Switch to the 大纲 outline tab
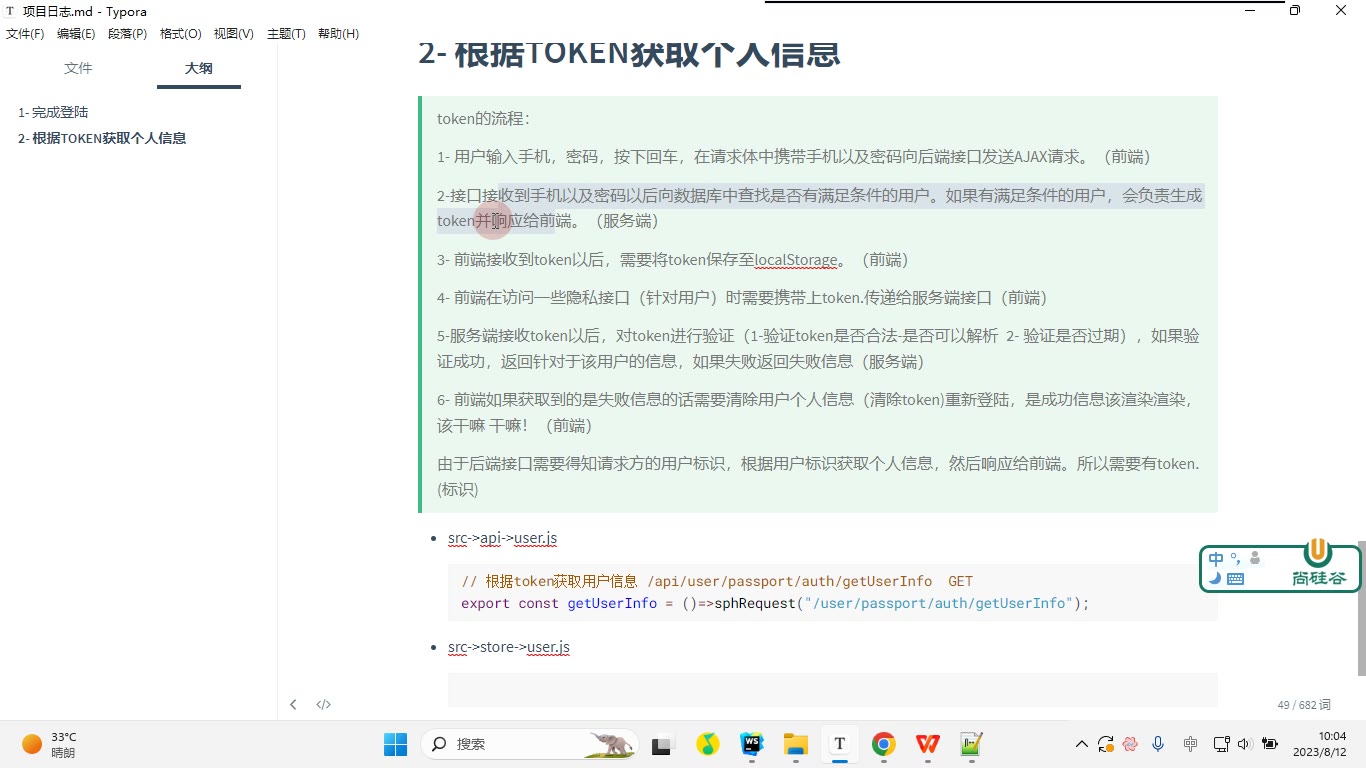The height and width of the screenshot is (768, 1366). [x=199, y=68]
